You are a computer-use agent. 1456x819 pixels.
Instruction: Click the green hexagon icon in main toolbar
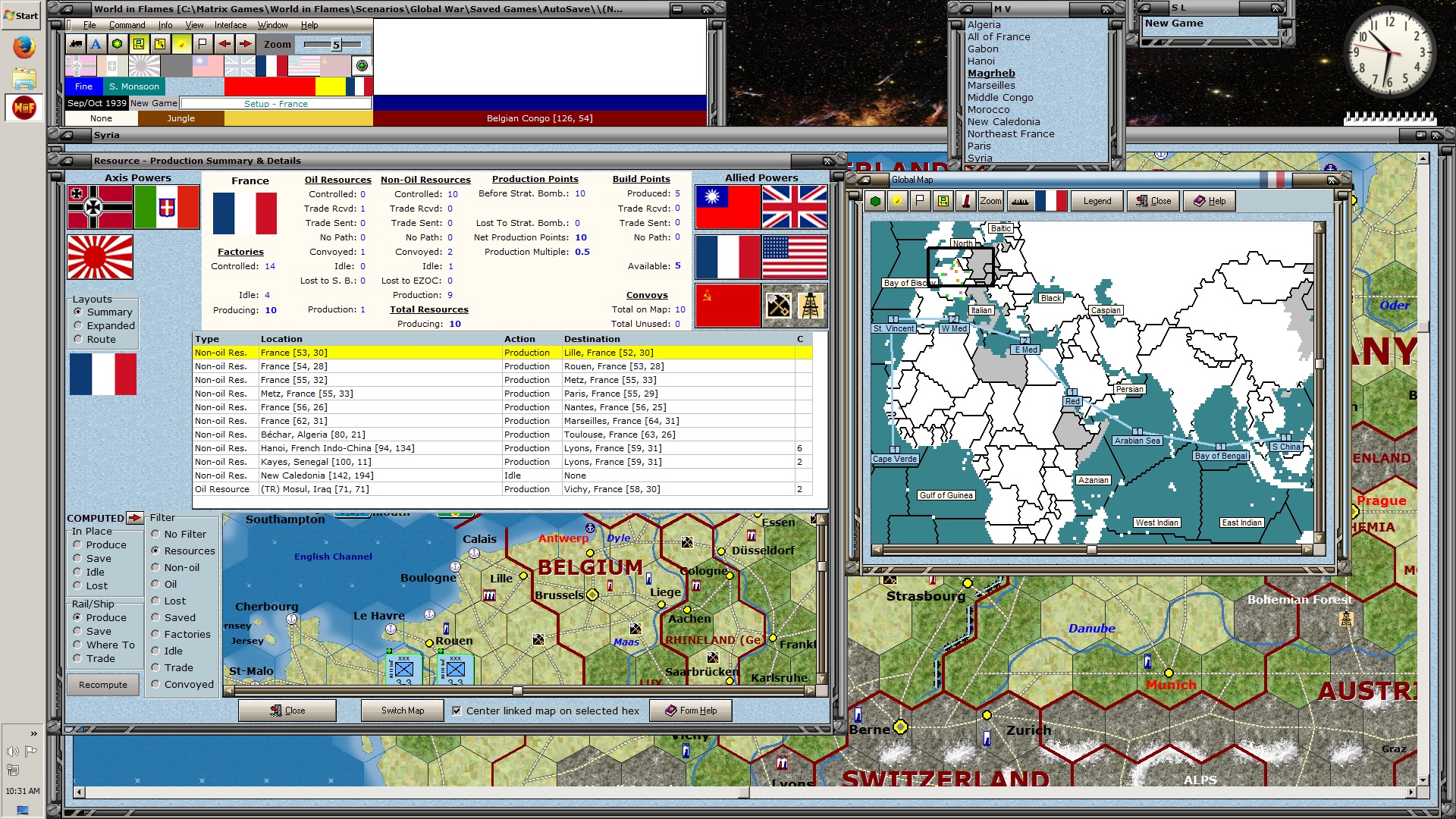pyautogui.click(x=118, y=44)
